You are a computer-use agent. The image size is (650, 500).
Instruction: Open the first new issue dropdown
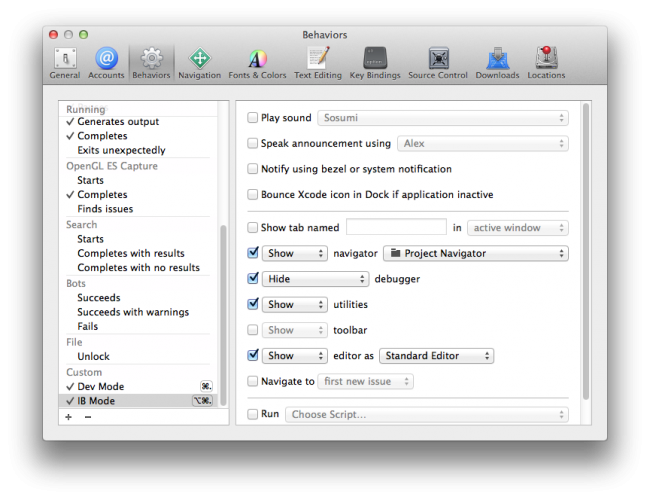[x=366, y=381]
